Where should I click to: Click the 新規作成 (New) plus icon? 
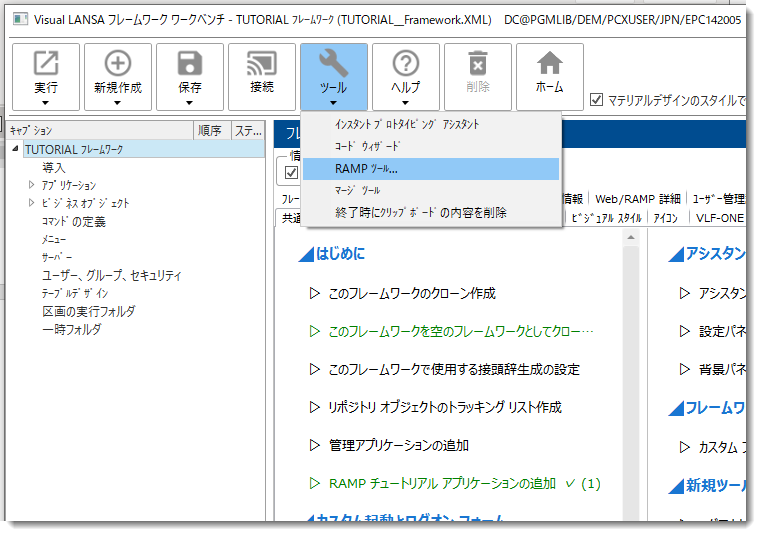pyautogui.click(x=118, y=63)
